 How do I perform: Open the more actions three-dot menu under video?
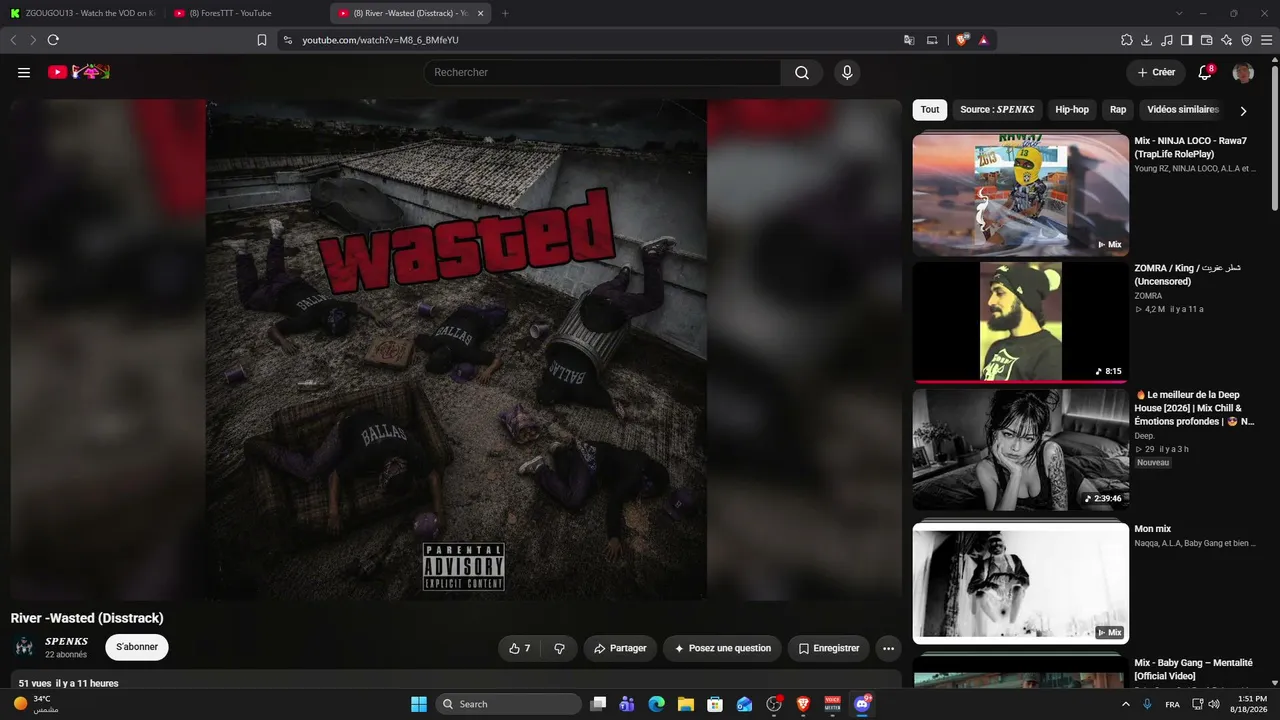(888, 648)
